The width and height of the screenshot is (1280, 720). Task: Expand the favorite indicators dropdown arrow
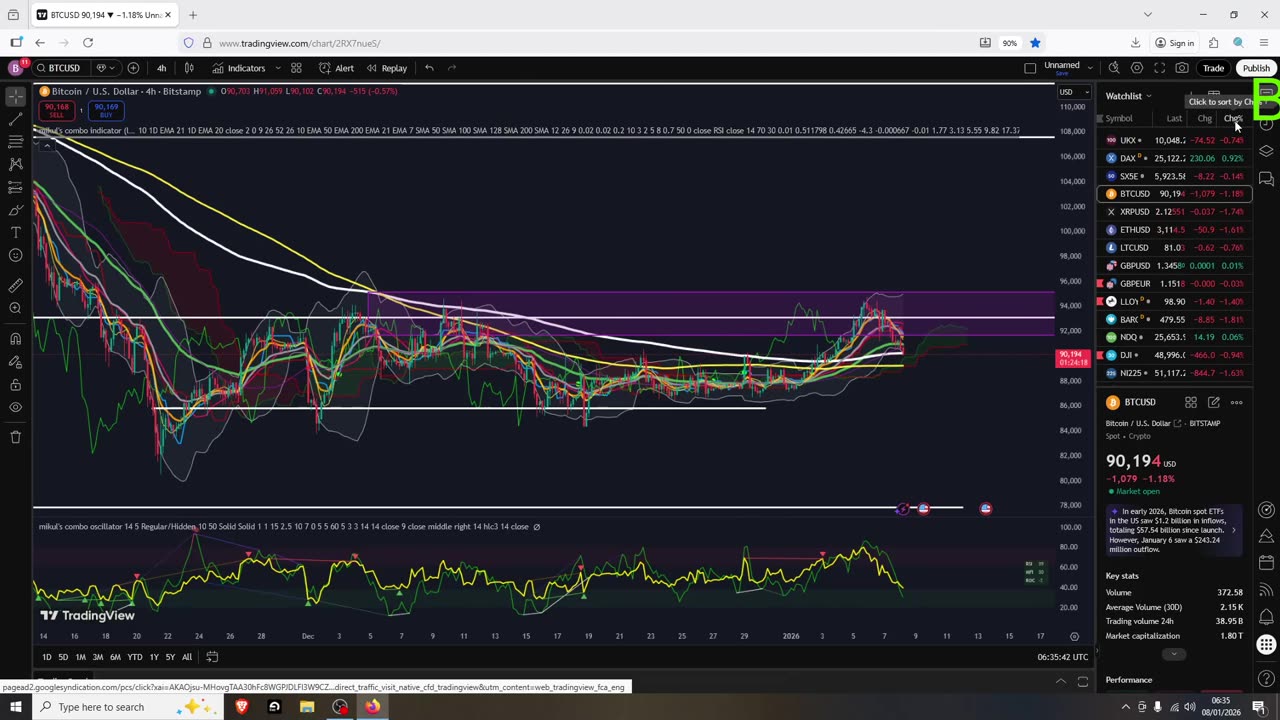click(x=278, y=68)
